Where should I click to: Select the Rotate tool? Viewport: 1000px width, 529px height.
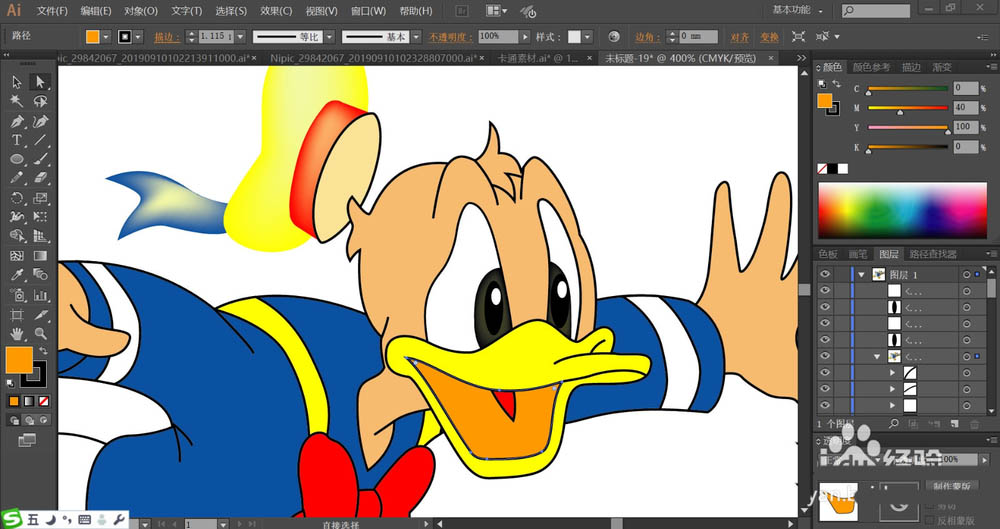pyautogui.click(x=17, y=198)
